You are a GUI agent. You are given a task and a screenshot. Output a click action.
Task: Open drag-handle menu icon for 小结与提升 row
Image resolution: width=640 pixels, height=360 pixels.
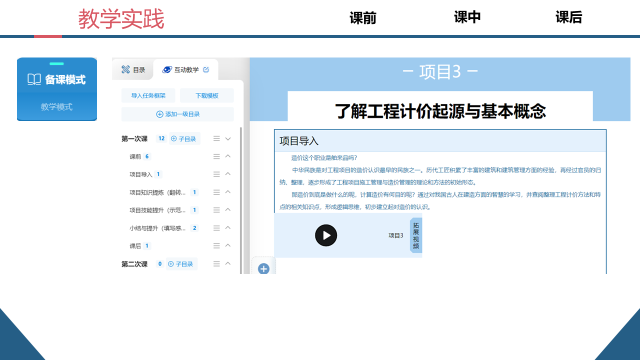click(216, 228)
